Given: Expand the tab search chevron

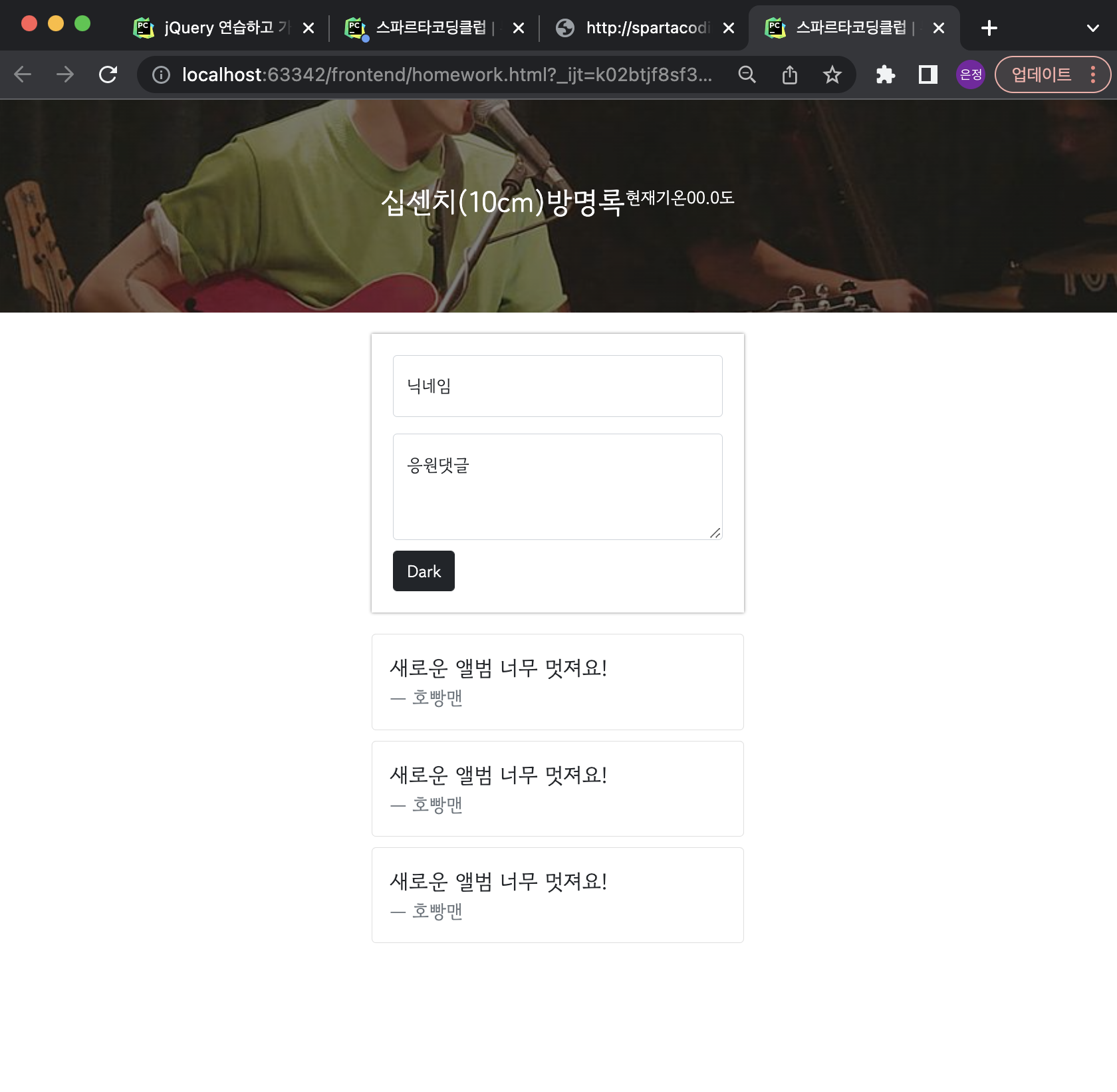Looking at the screenshot, I should [1093, 28].
